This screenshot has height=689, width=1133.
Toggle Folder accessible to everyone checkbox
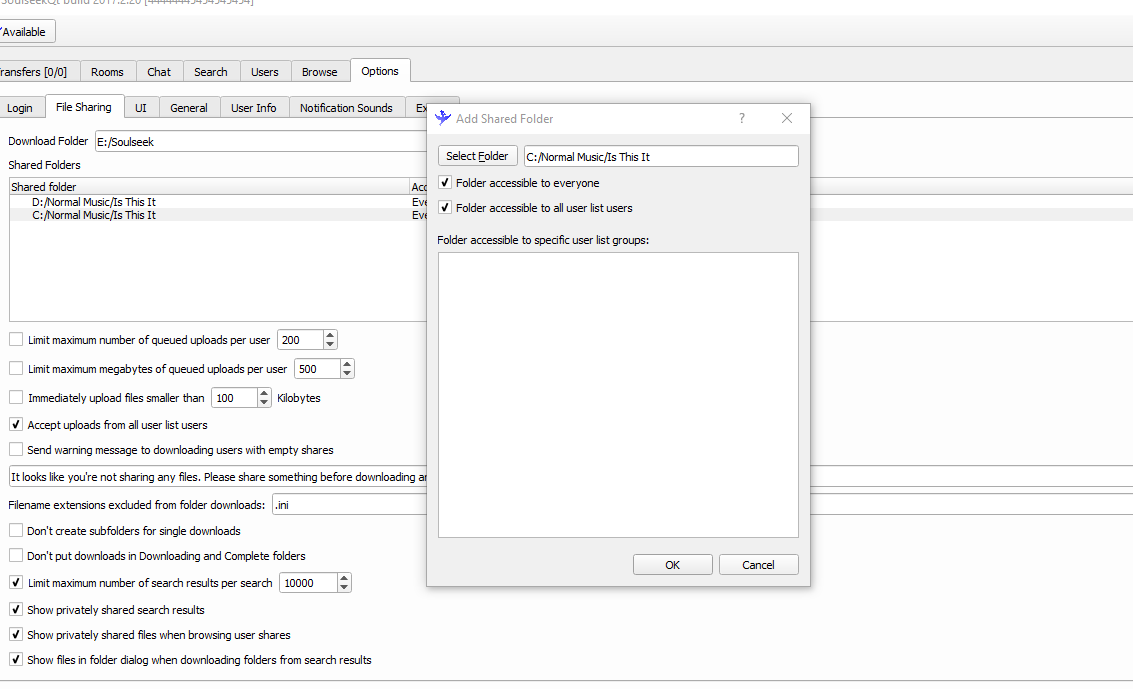coord(445,183)
